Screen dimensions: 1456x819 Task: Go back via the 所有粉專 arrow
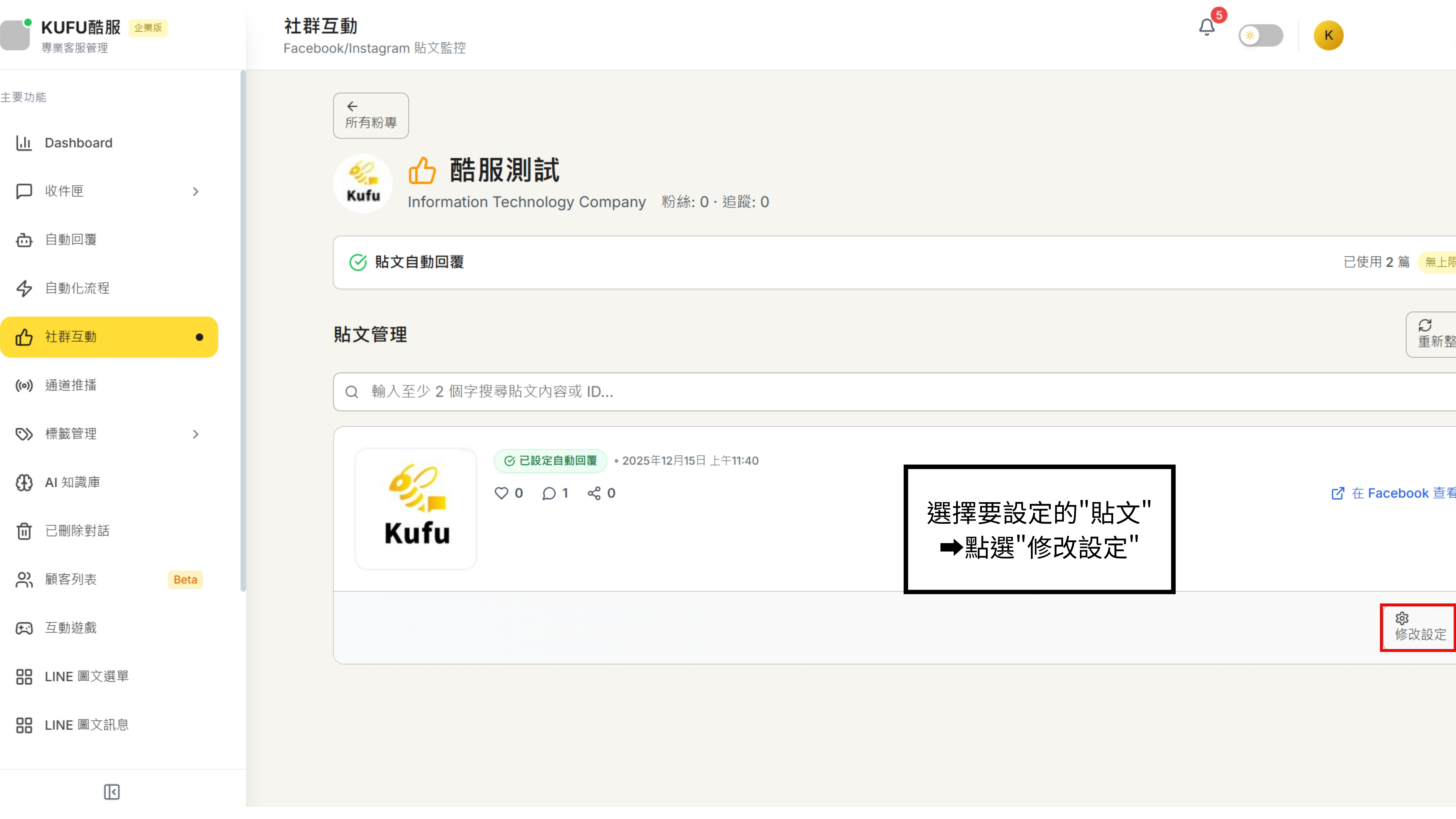tap(370, 115)
